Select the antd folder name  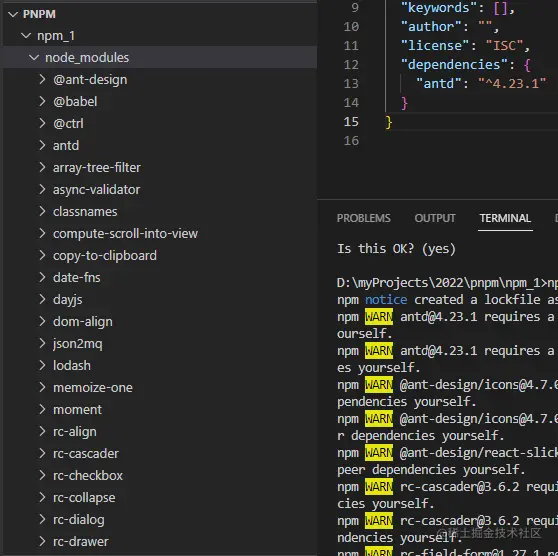point(66,145)
